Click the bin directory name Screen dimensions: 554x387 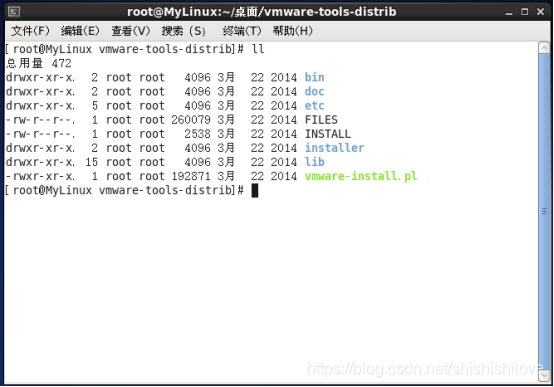[x=314, y=77]
